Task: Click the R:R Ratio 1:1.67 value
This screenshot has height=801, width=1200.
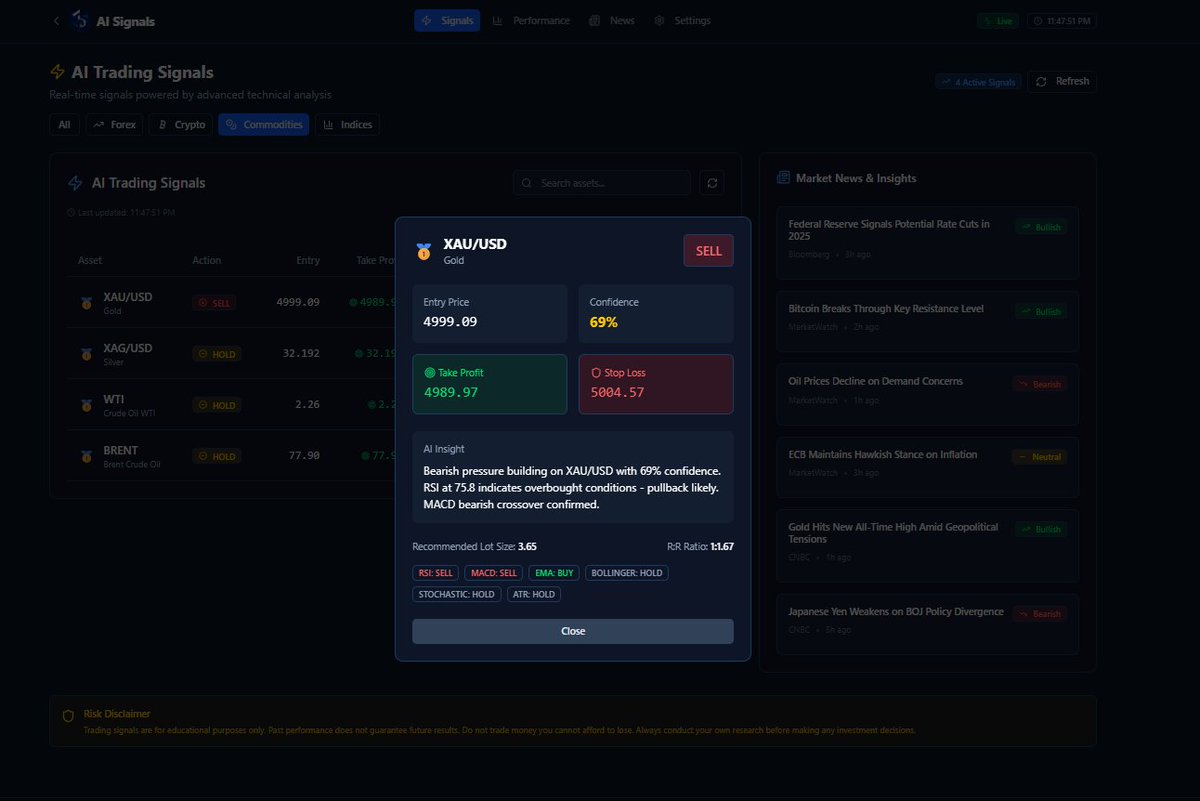Action: 722,547
